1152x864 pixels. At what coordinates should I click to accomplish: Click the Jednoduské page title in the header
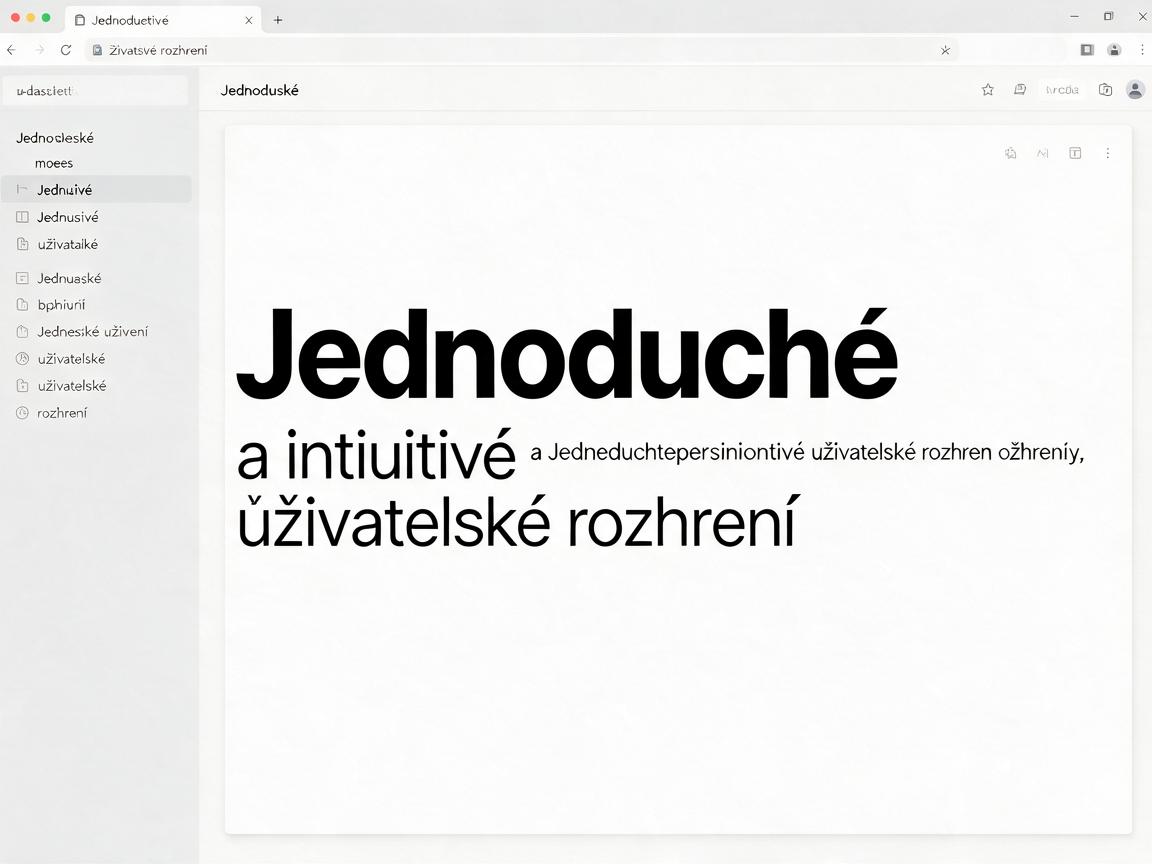(259, 90)
